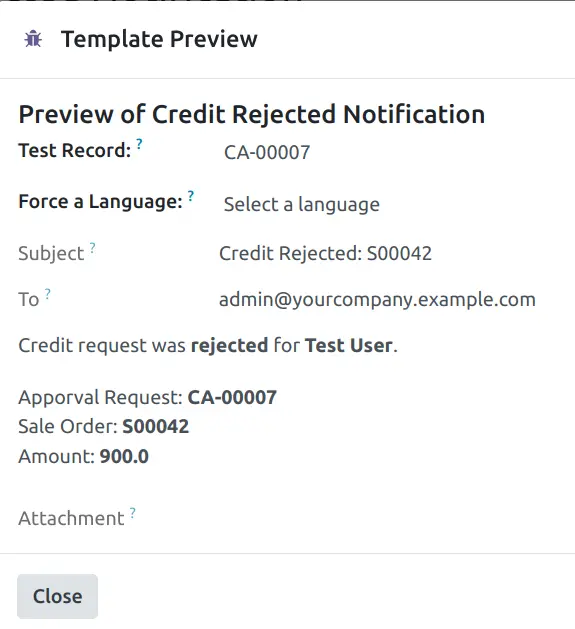Click the Force a Language label

[x=100, y=202]
